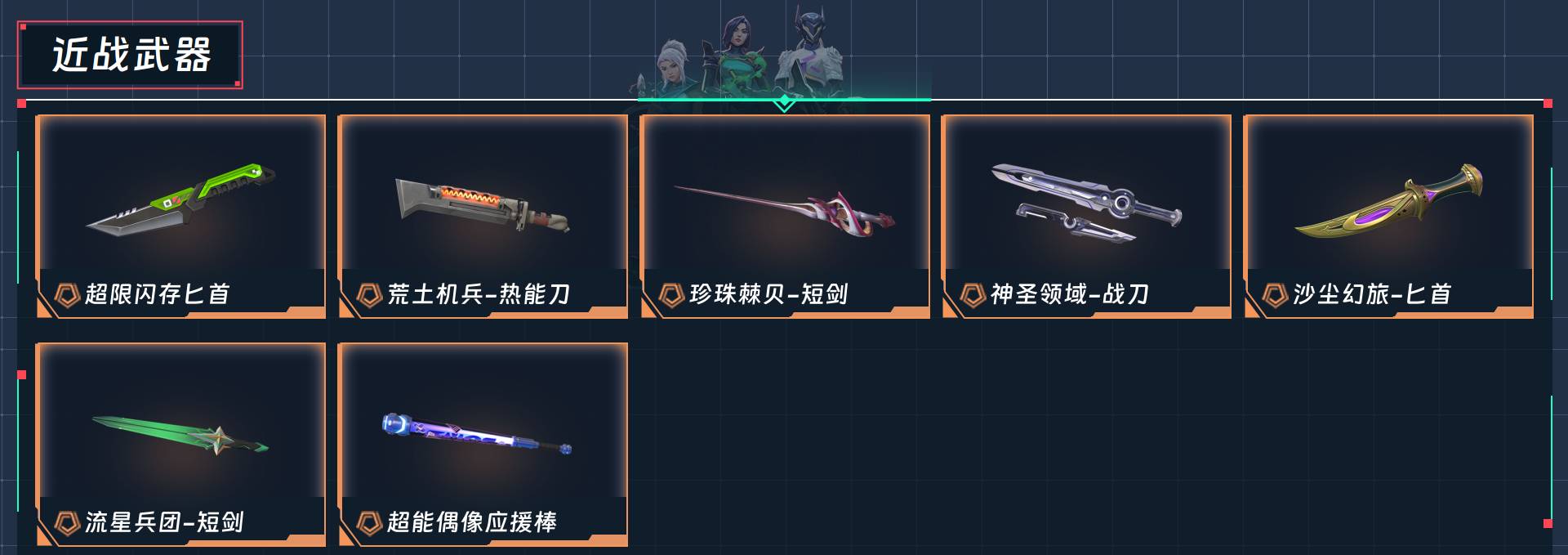Select the golden 沙尘幻旅-匕首 dagger image
1568x555 pixels.
point(1388,203)
